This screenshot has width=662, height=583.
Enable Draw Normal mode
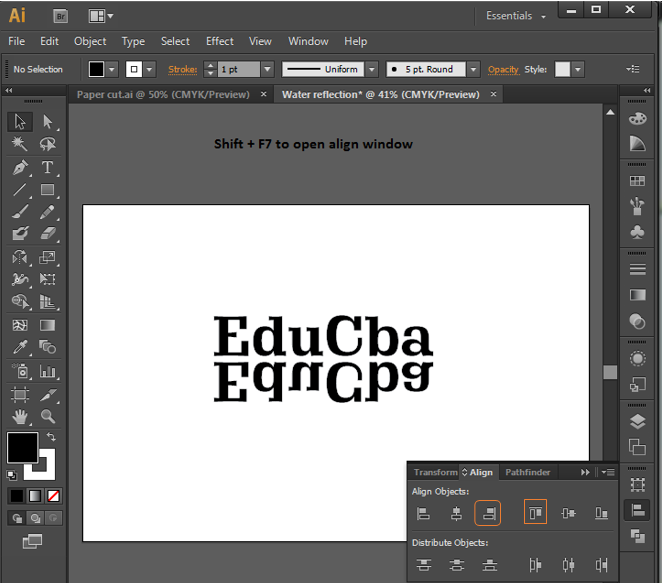pyautogui.click(x=17, y=518)
